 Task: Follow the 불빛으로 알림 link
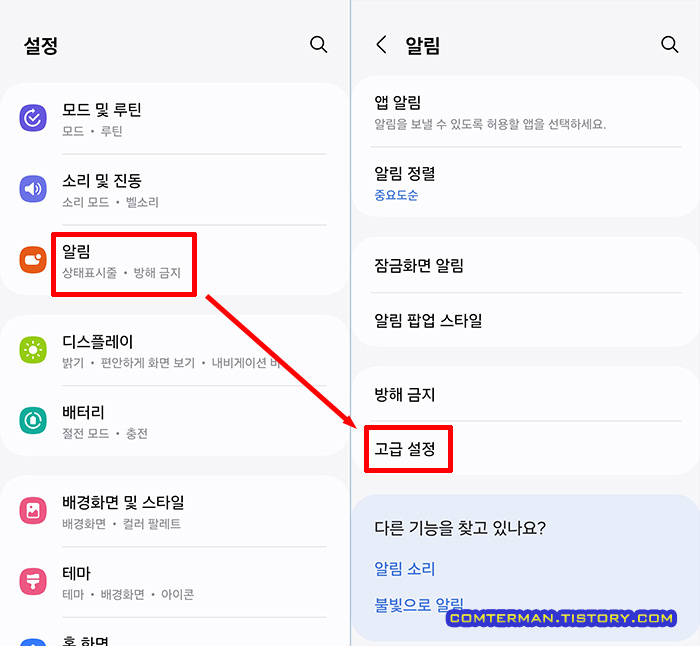(x=419, y=605)
